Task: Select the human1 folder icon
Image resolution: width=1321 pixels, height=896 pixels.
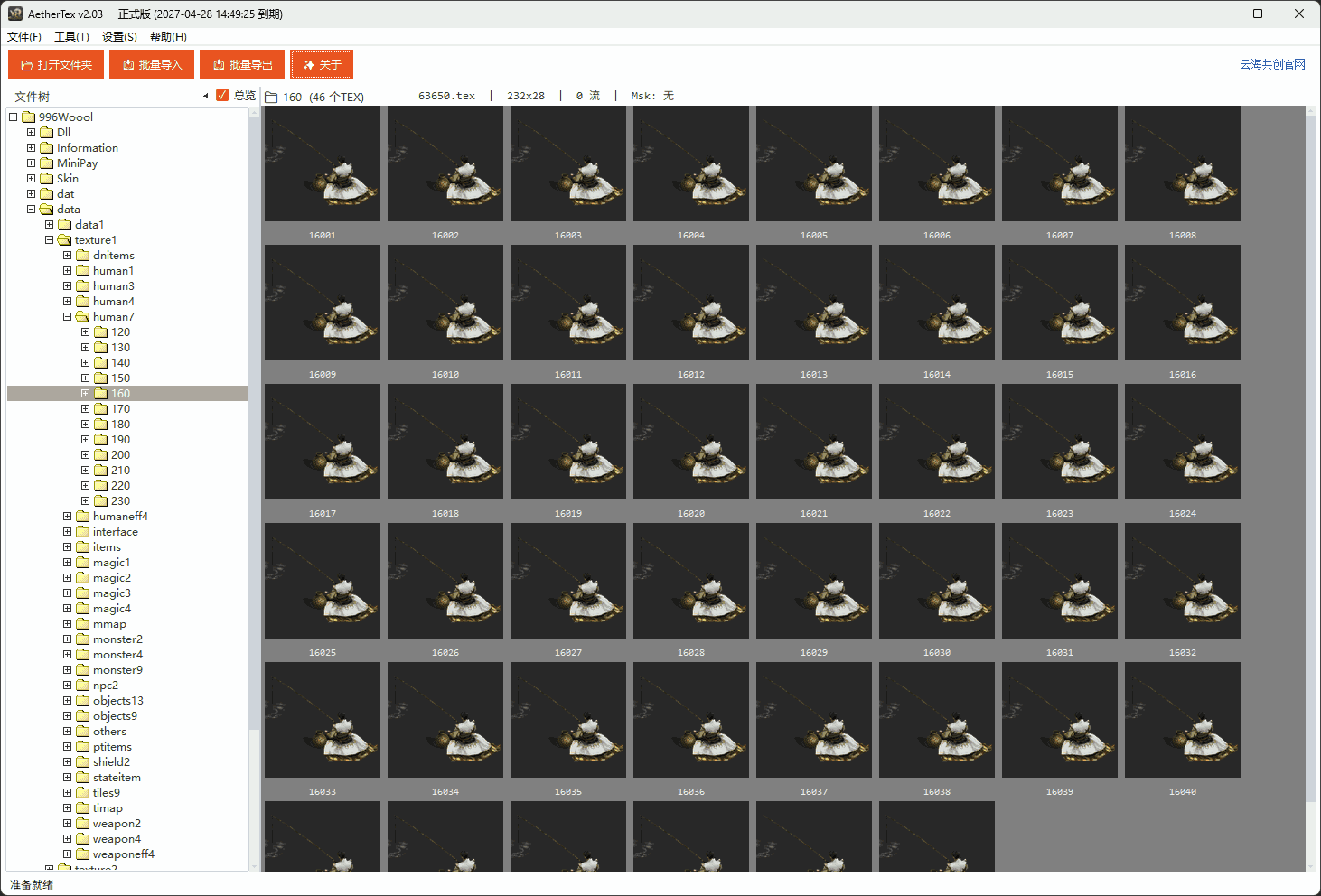Action: tap(82, 270)
